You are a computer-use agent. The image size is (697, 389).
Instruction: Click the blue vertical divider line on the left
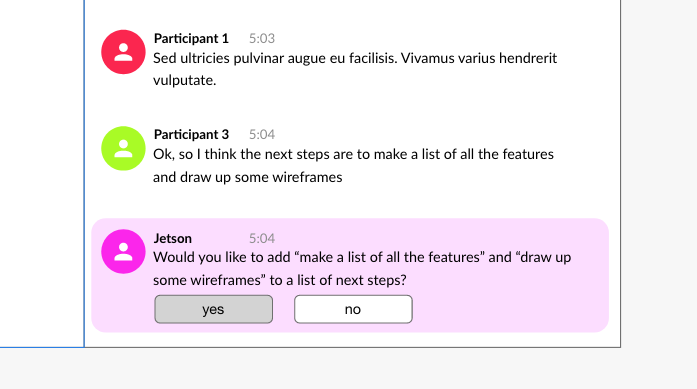pyautogui.click(x=84, y=173)
